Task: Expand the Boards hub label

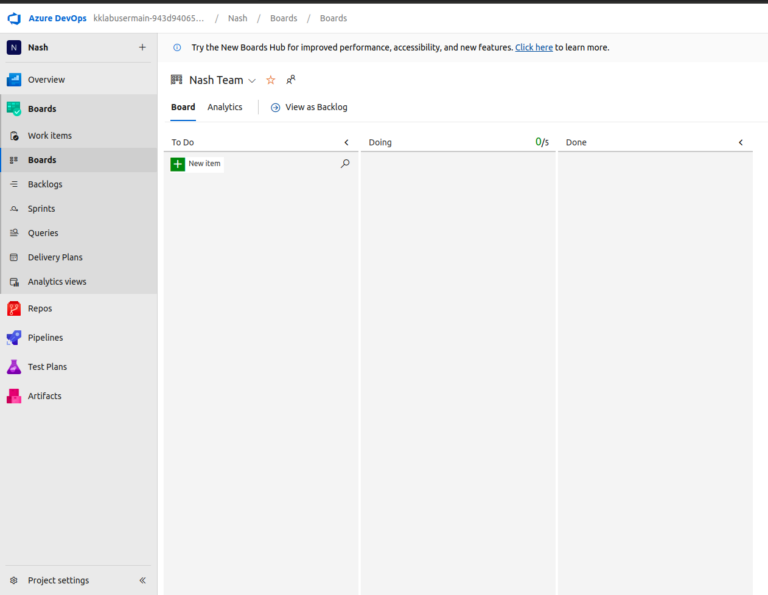Action: [x=42, y=109]
